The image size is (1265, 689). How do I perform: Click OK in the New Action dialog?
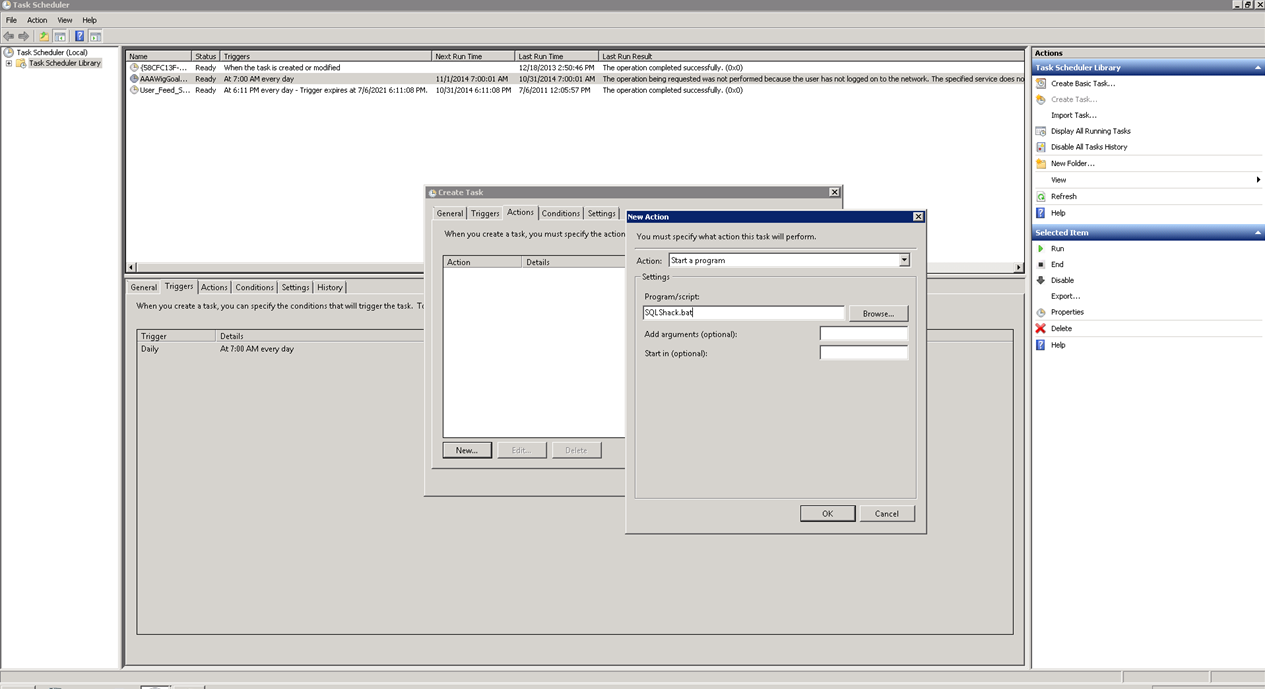click(x=827, y=513)
